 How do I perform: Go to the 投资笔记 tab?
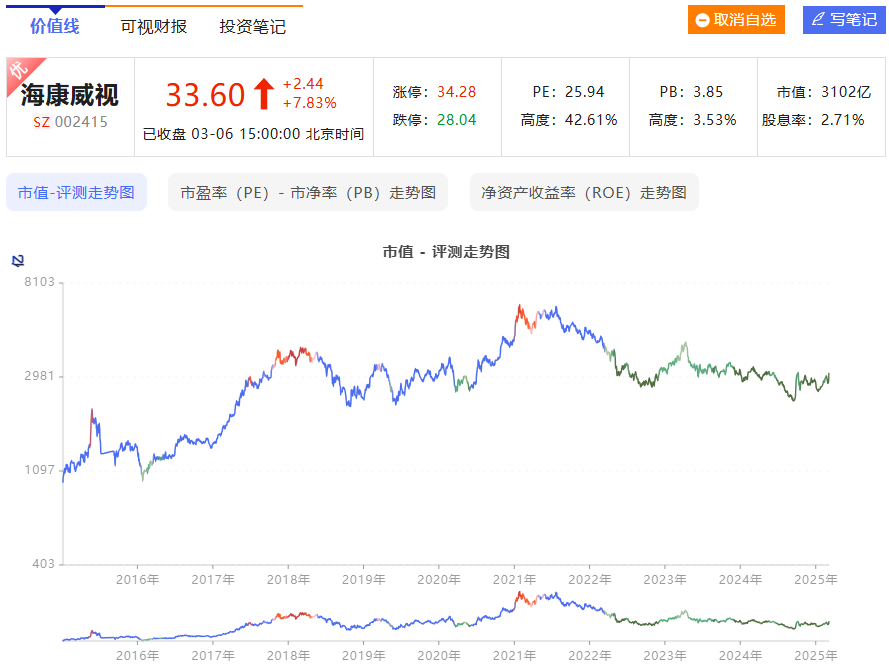pyautogui.click(x=253, y=27)
